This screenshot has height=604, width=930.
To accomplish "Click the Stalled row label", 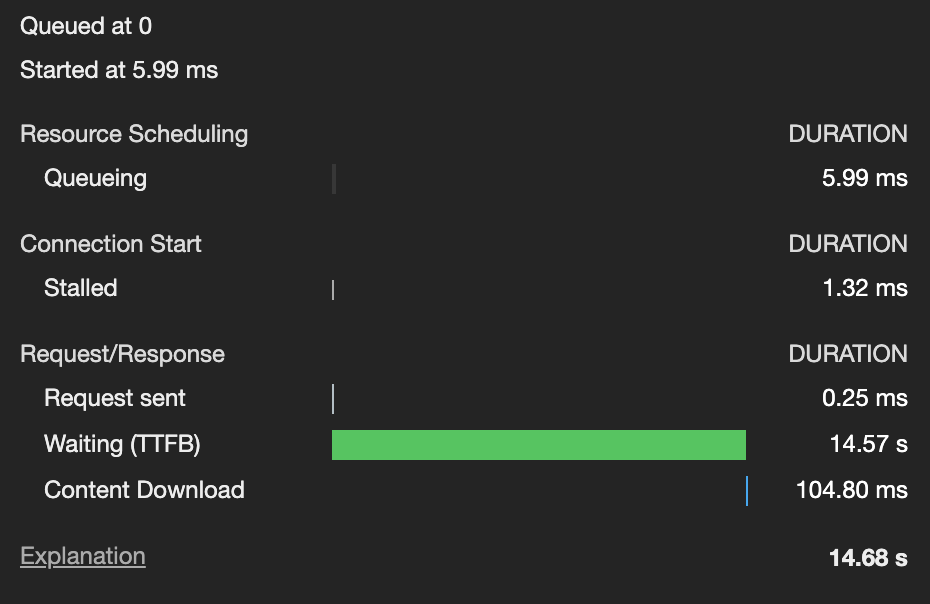I will click(81, 288).
